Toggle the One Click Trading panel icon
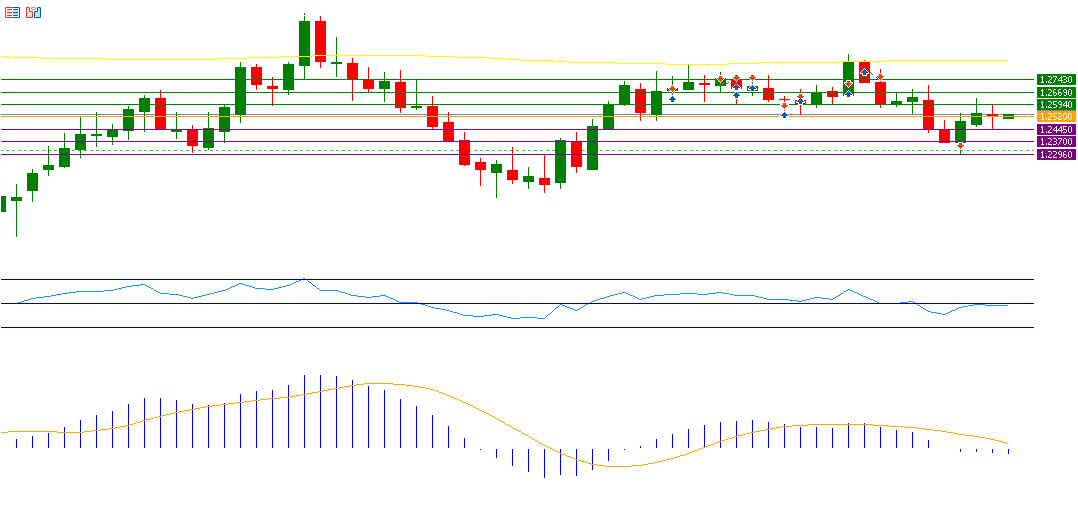The height and width of the screenshot is (505, 1078). click(x=34, y=12)
